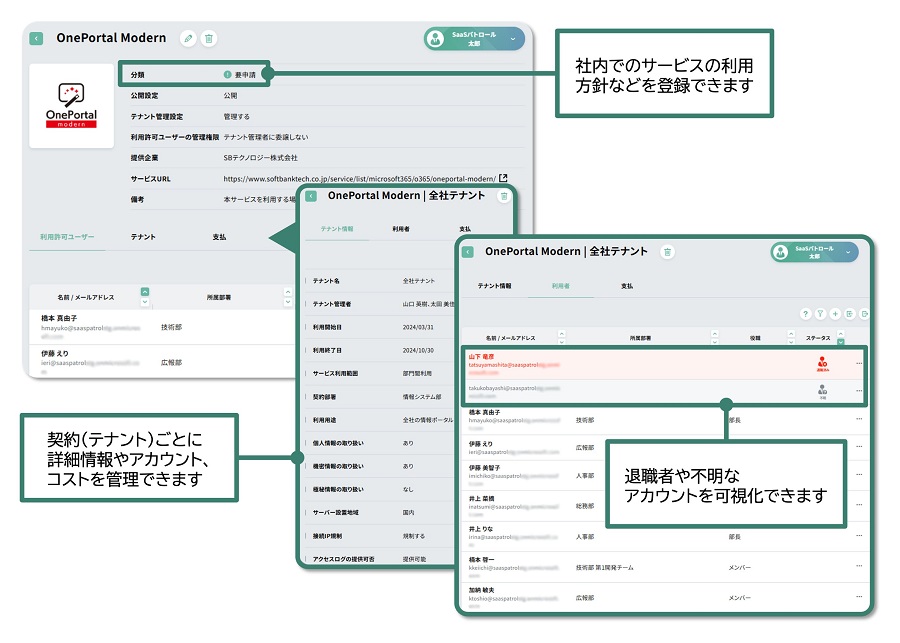Image resolution: width=900 pixels, height=643 pixels.
Task: Select 支払 tab in the front tenant panel
Action: click(x=627, y=286)
